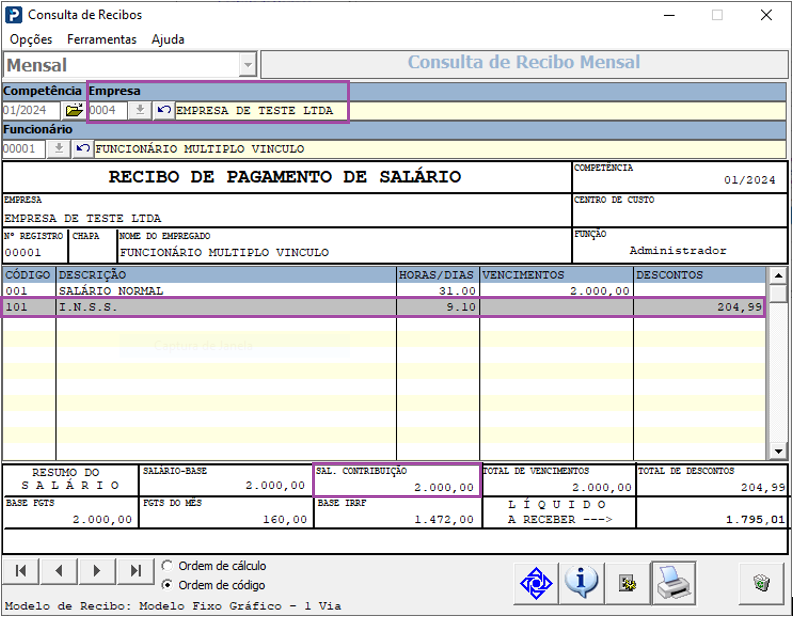This screenshot has width=794, height=619.
Task: Select the Ordem de cálculo option
Action: [214, 565]
